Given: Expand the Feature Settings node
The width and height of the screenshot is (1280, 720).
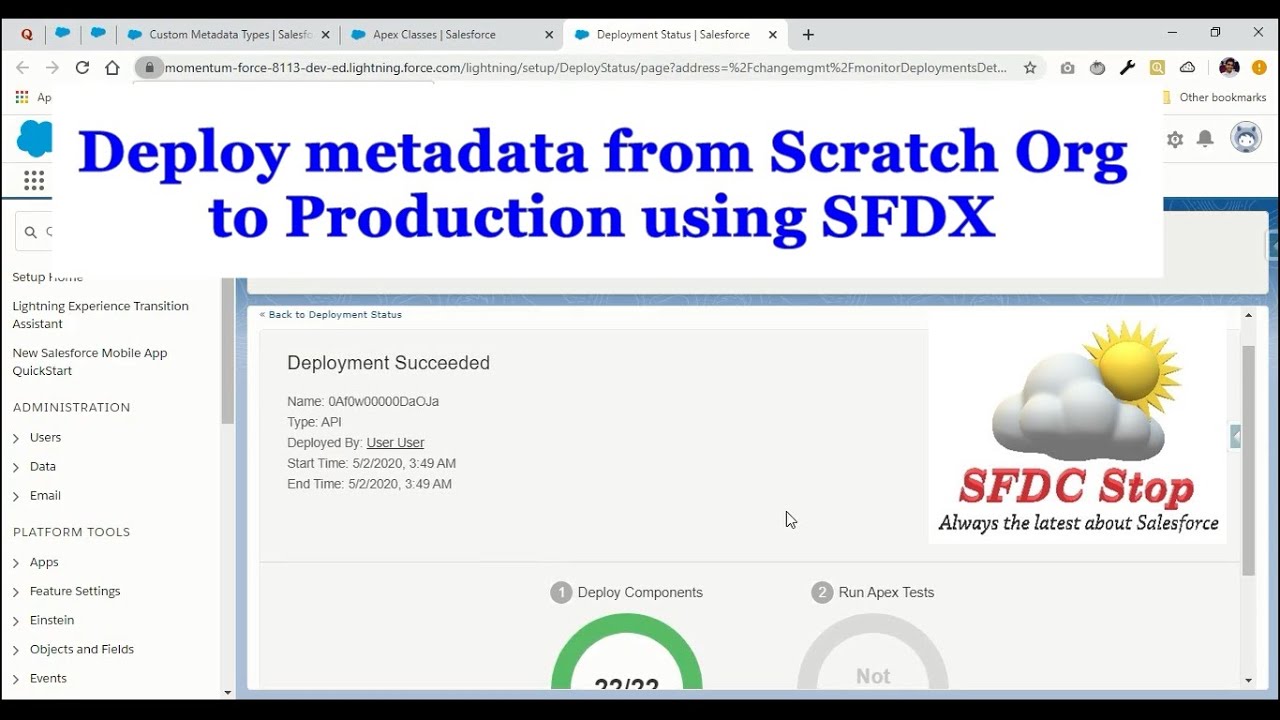Looking at the screenshot, I should (16, 592).
